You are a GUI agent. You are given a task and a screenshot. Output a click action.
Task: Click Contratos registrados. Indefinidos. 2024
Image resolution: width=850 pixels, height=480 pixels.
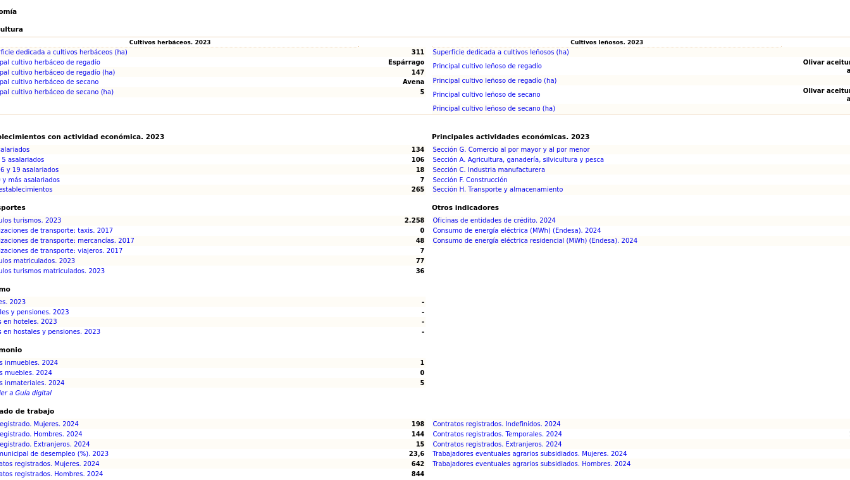(x=496, y=424)
